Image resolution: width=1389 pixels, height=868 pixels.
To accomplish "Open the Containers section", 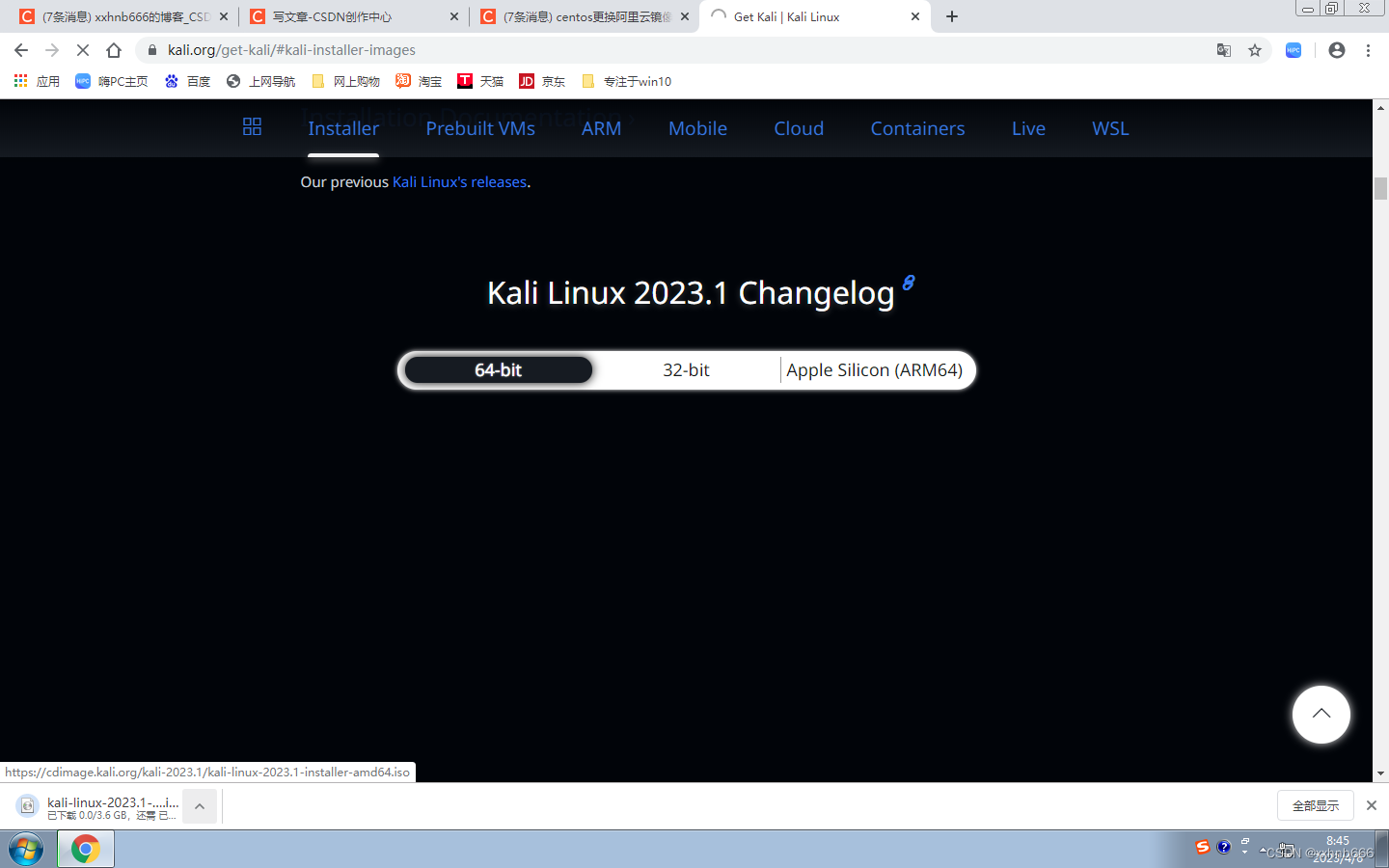I will (x=917, y=127).
